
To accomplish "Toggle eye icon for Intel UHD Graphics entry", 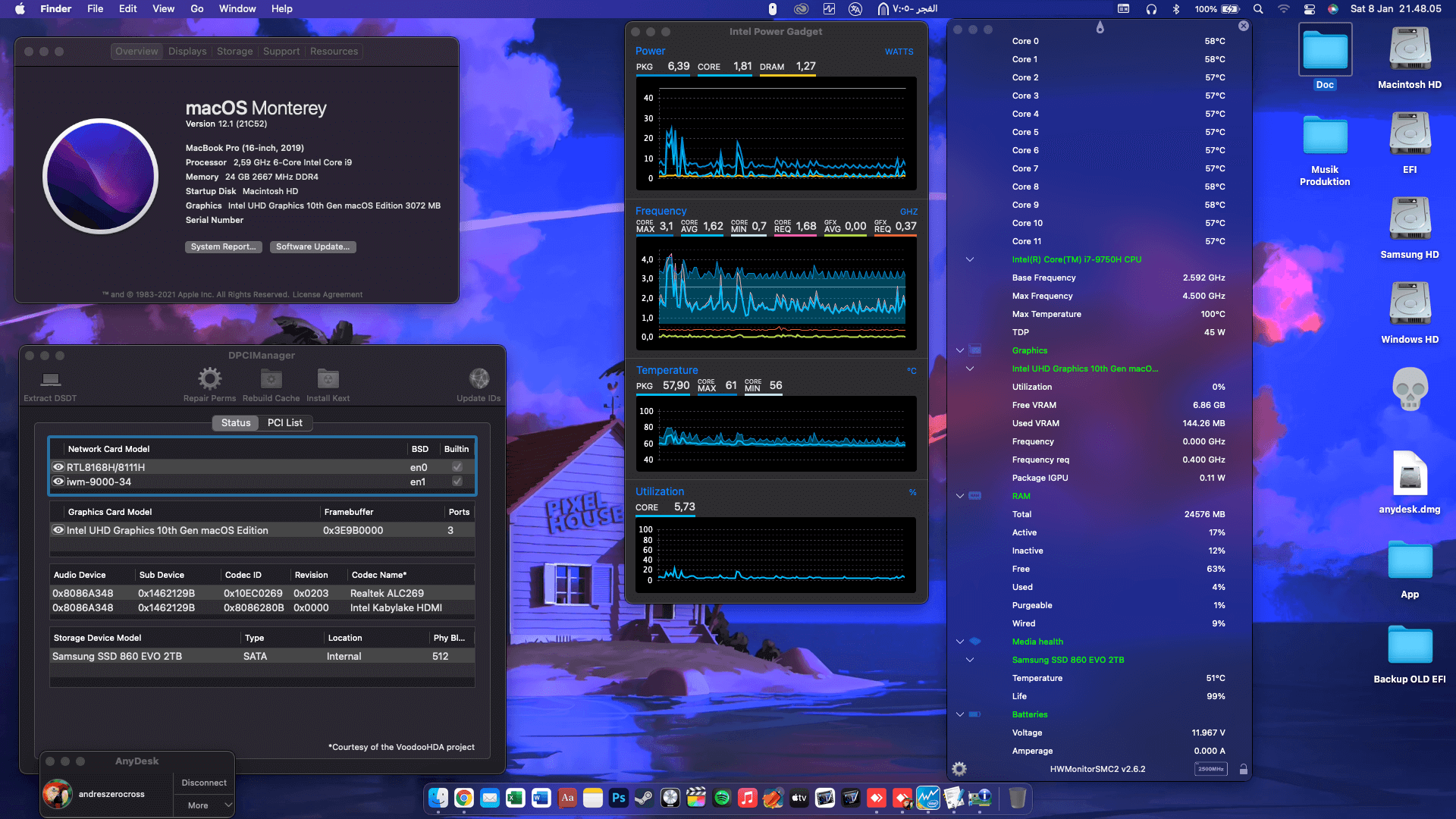I will pos(58,530).
